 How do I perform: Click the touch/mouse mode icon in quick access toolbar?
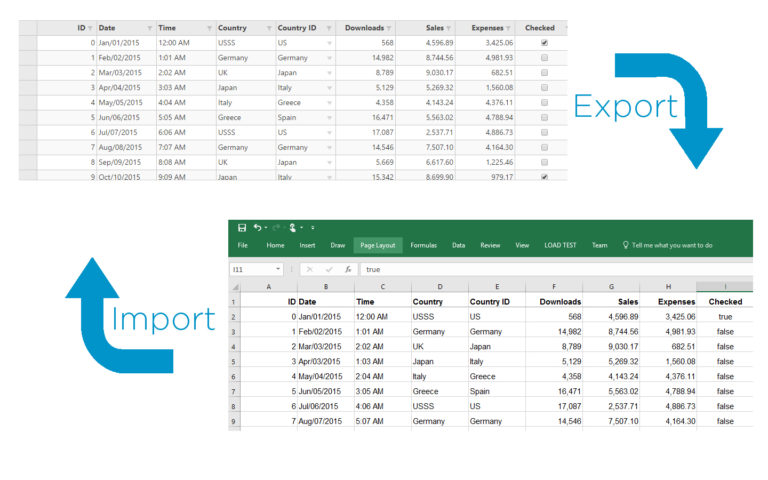(x=294, y=227)
